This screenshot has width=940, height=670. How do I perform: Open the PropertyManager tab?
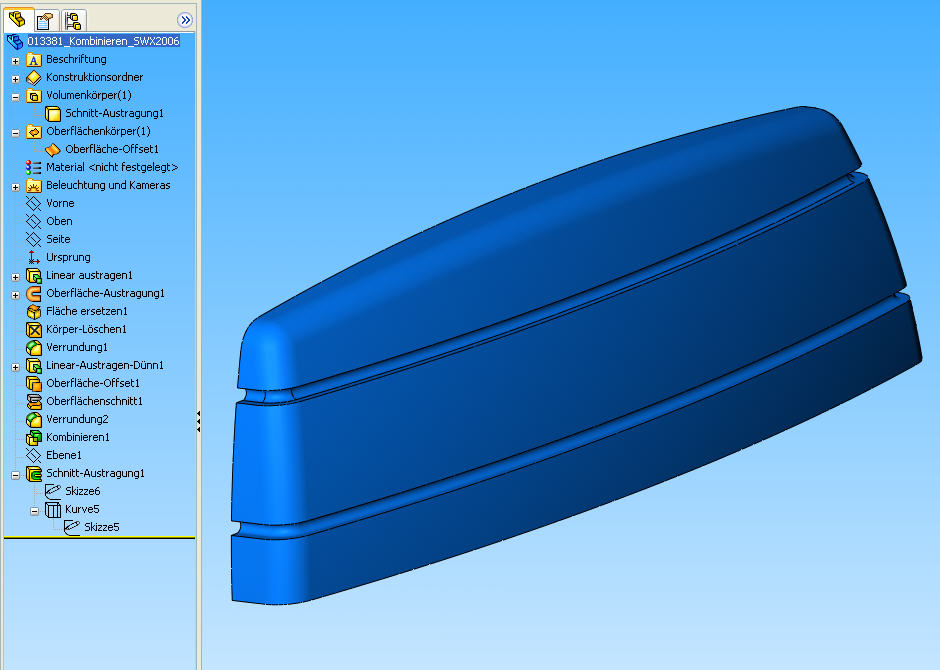pos(46,21)
